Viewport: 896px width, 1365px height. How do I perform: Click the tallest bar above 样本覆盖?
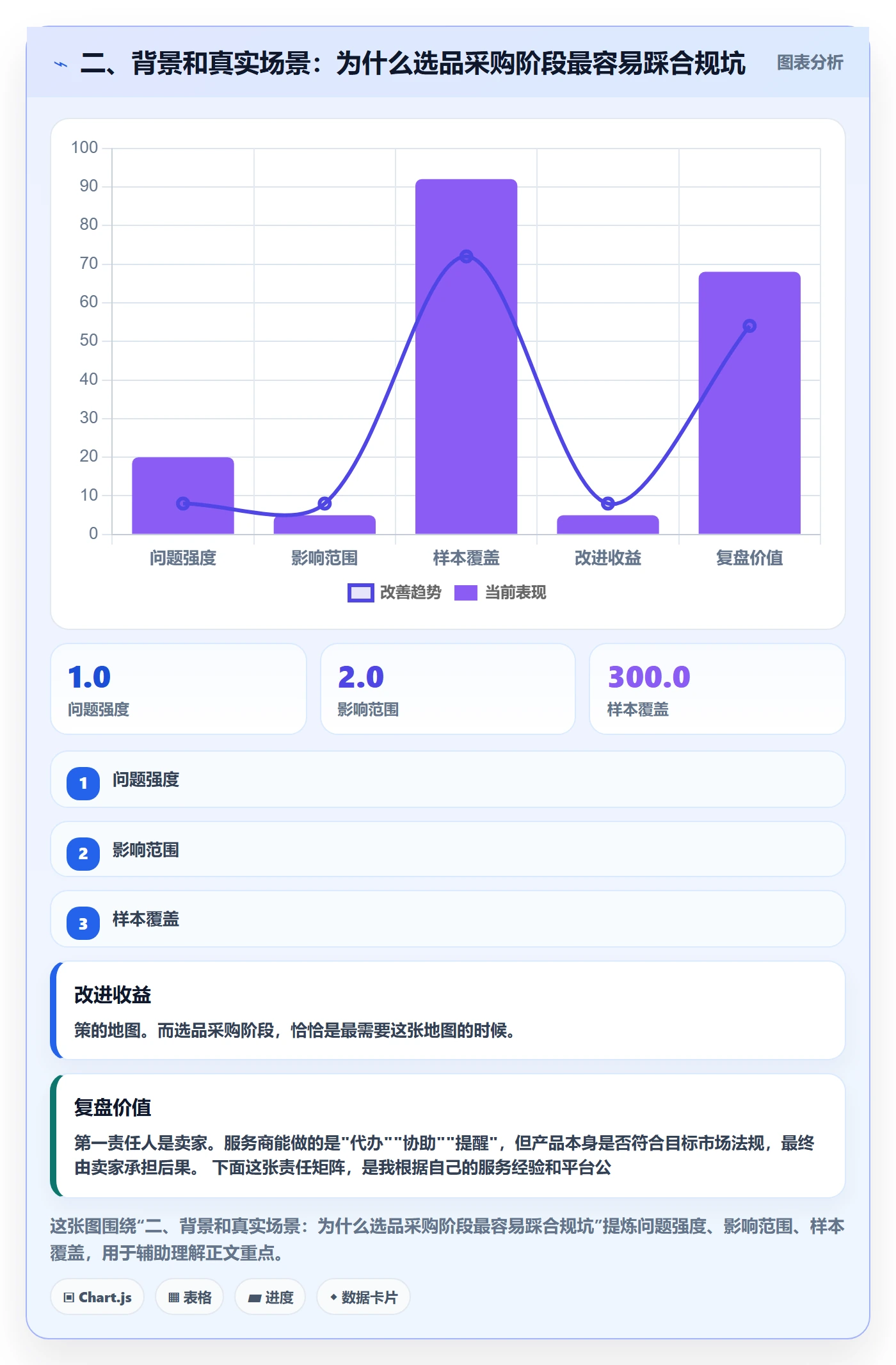point(466,357)
